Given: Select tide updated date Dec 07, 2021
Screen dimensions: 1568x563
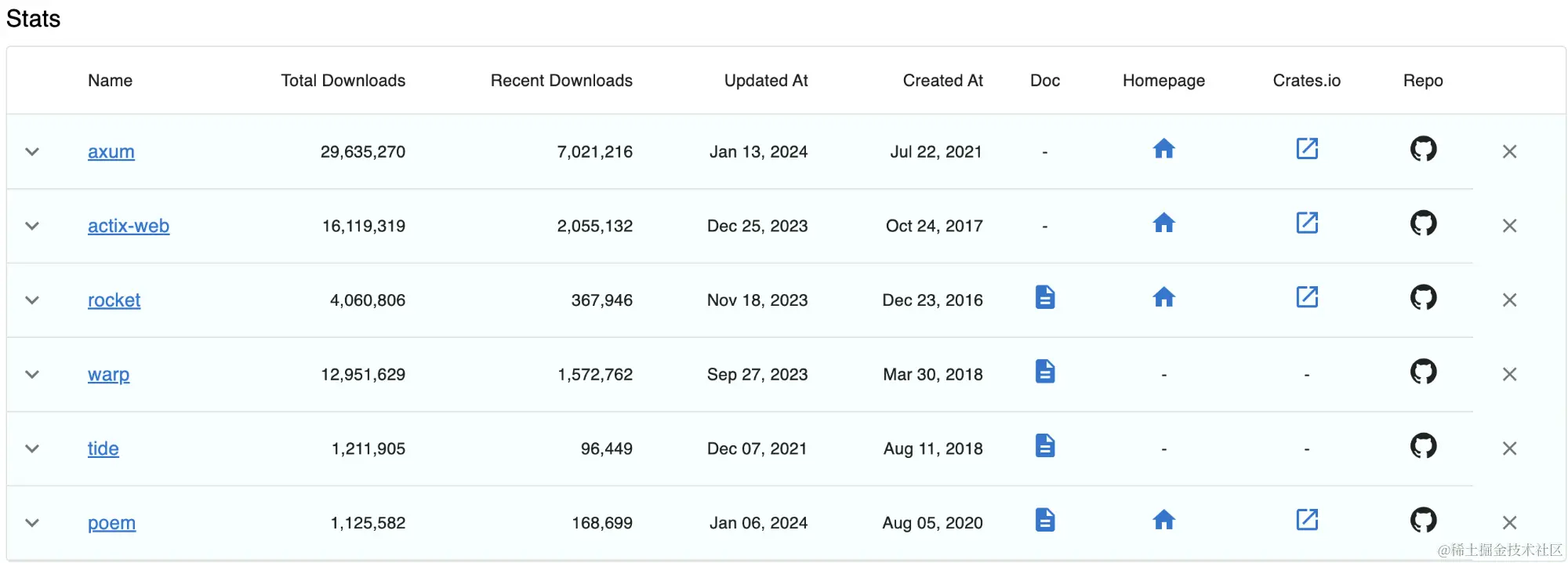Looking at the screenshot, I should 757,449.
